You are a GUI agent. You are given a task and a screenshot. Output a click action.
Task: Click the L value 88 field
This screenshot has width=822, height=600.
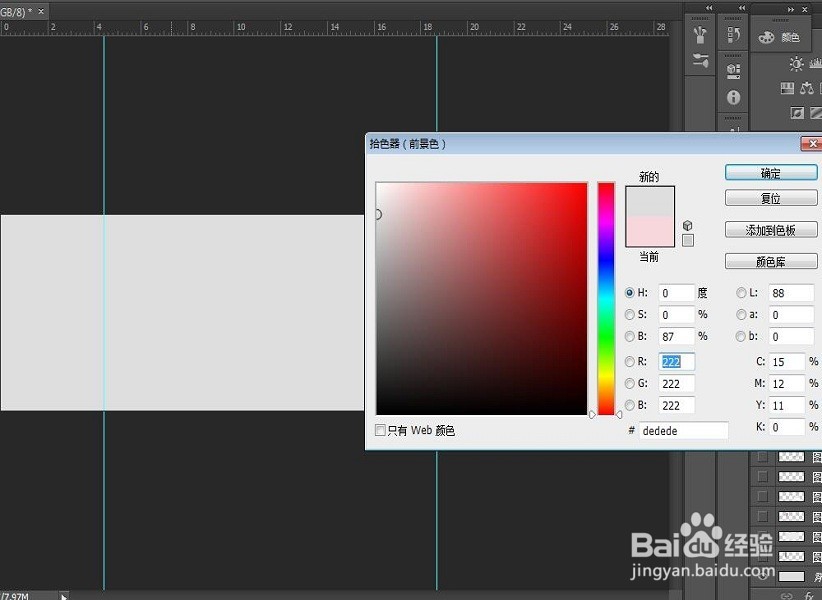tap(791, 293)
